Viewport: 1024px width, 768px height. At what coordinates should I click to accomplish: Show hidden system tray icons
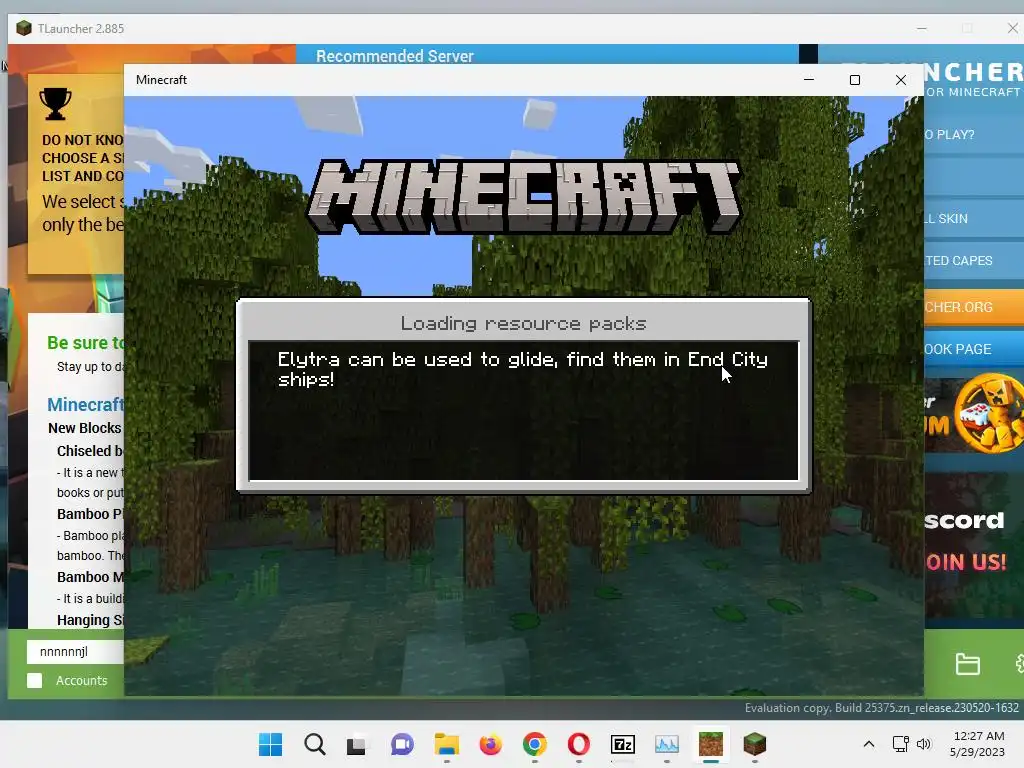tap(869, 744)
